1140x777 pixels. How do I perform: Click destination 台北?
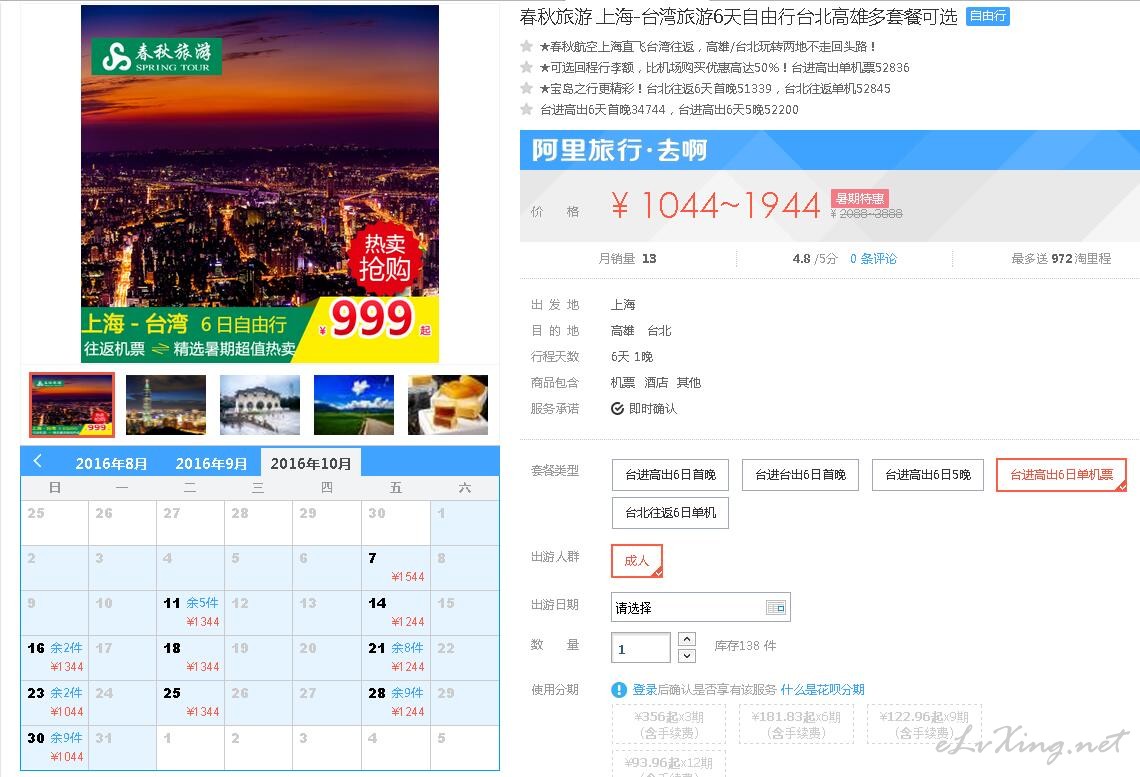click(x=659, y=331)
